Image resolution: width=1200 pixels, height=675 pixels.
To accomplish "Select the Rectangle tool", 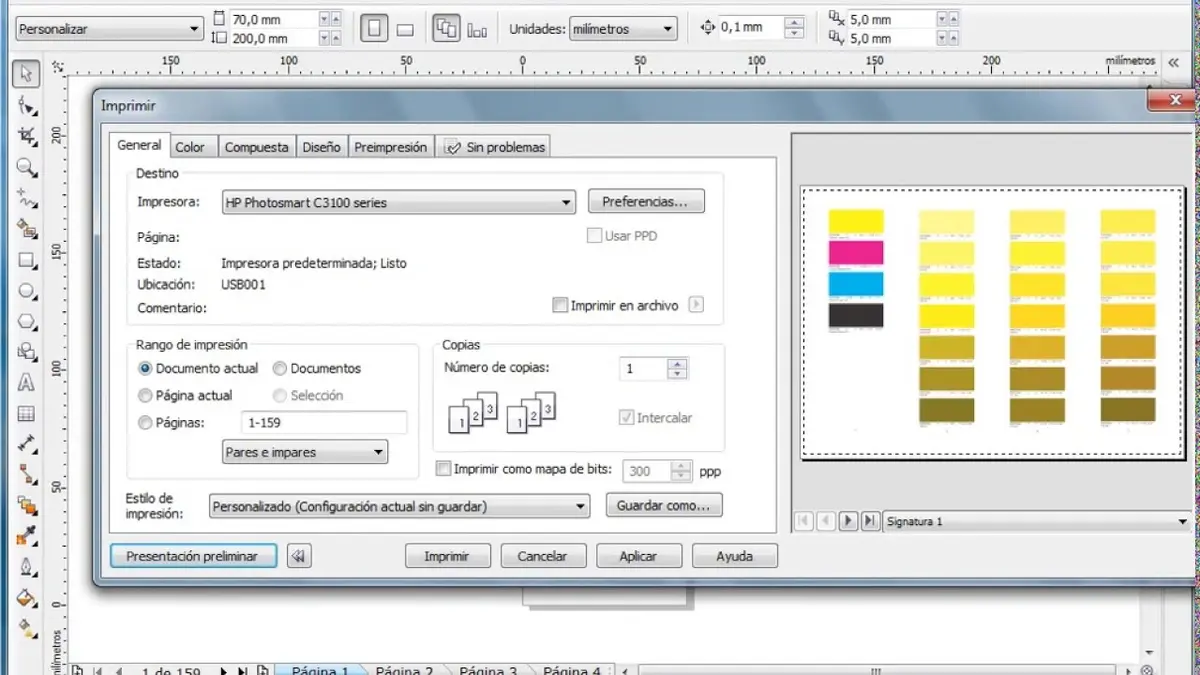I will point(25,261).
